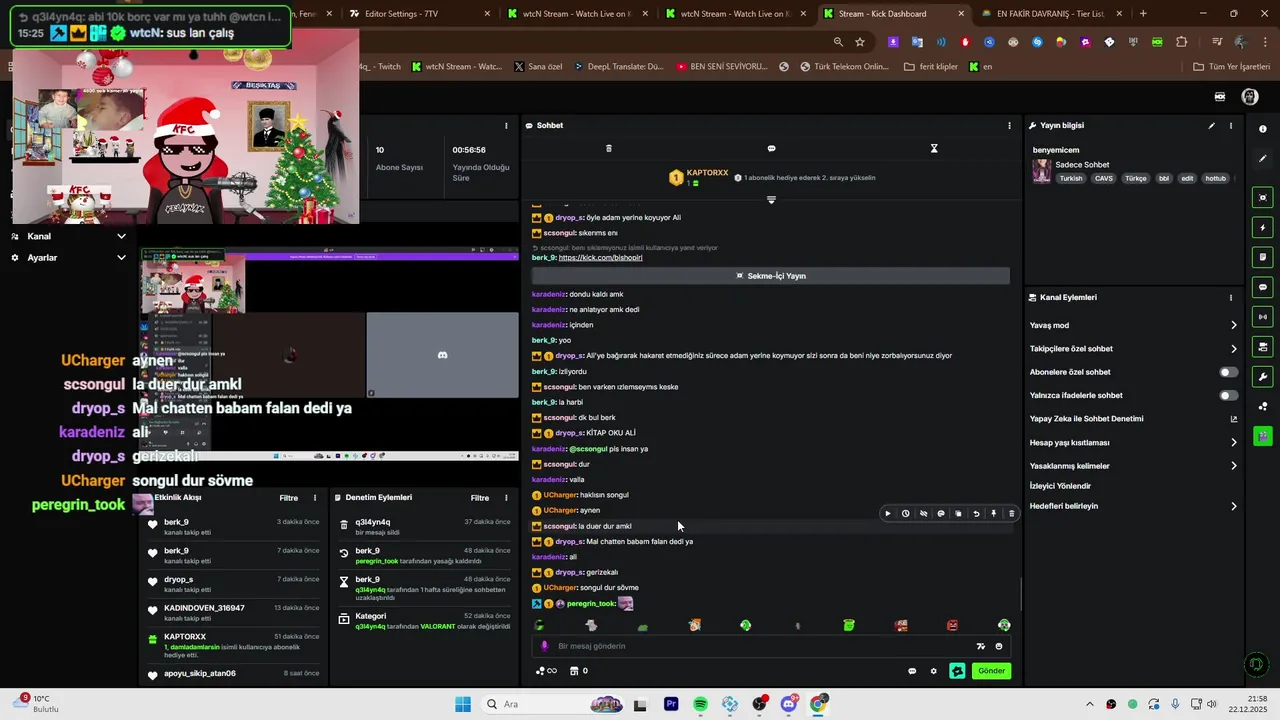
Task: Click the Sekme-İçi Yayın banner button
Action: point(770,276)
